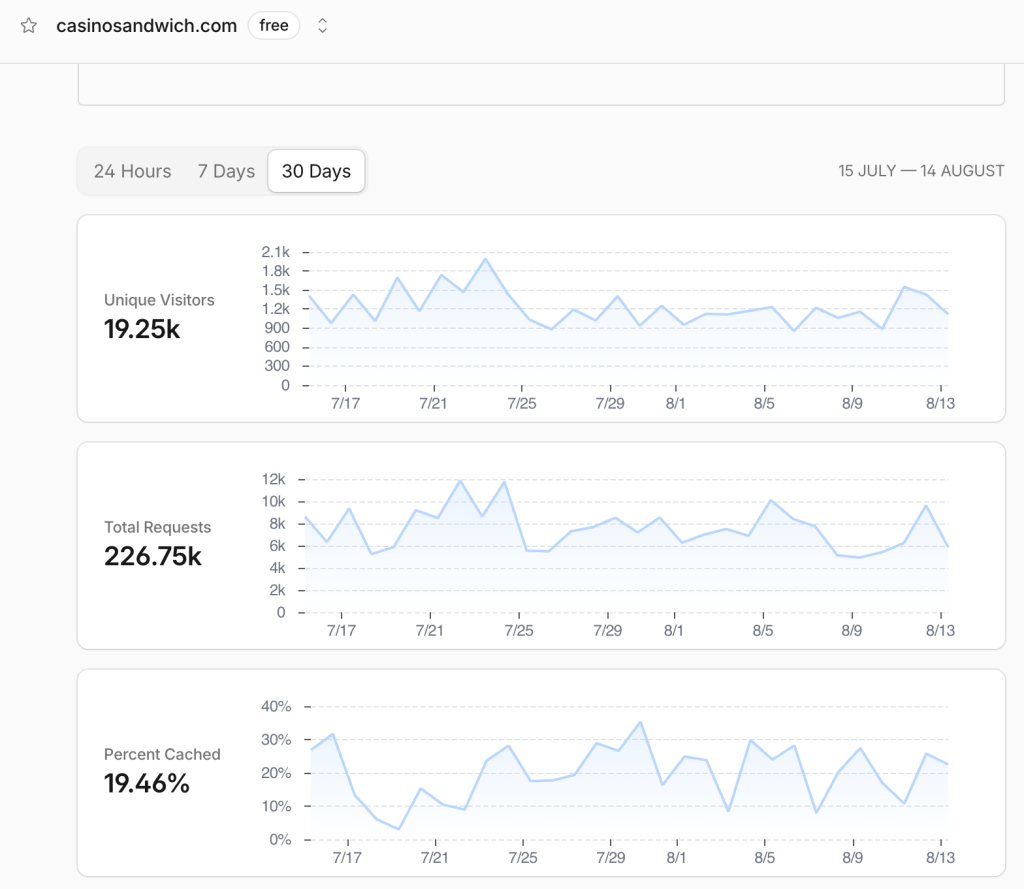Viewport: 1024px width, 889px height.
Task: Click the 7/29 tick on Percent Cached chart
Action: (611, 858)
